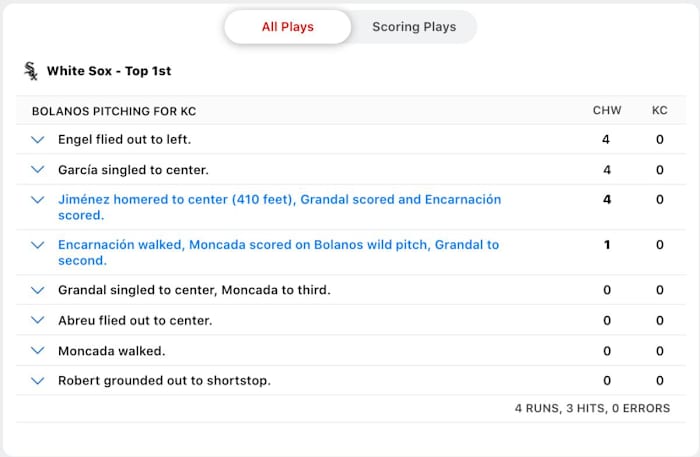Click the KC column header
The height and width of the screenshot is (457, 700).
pos(659,110)
